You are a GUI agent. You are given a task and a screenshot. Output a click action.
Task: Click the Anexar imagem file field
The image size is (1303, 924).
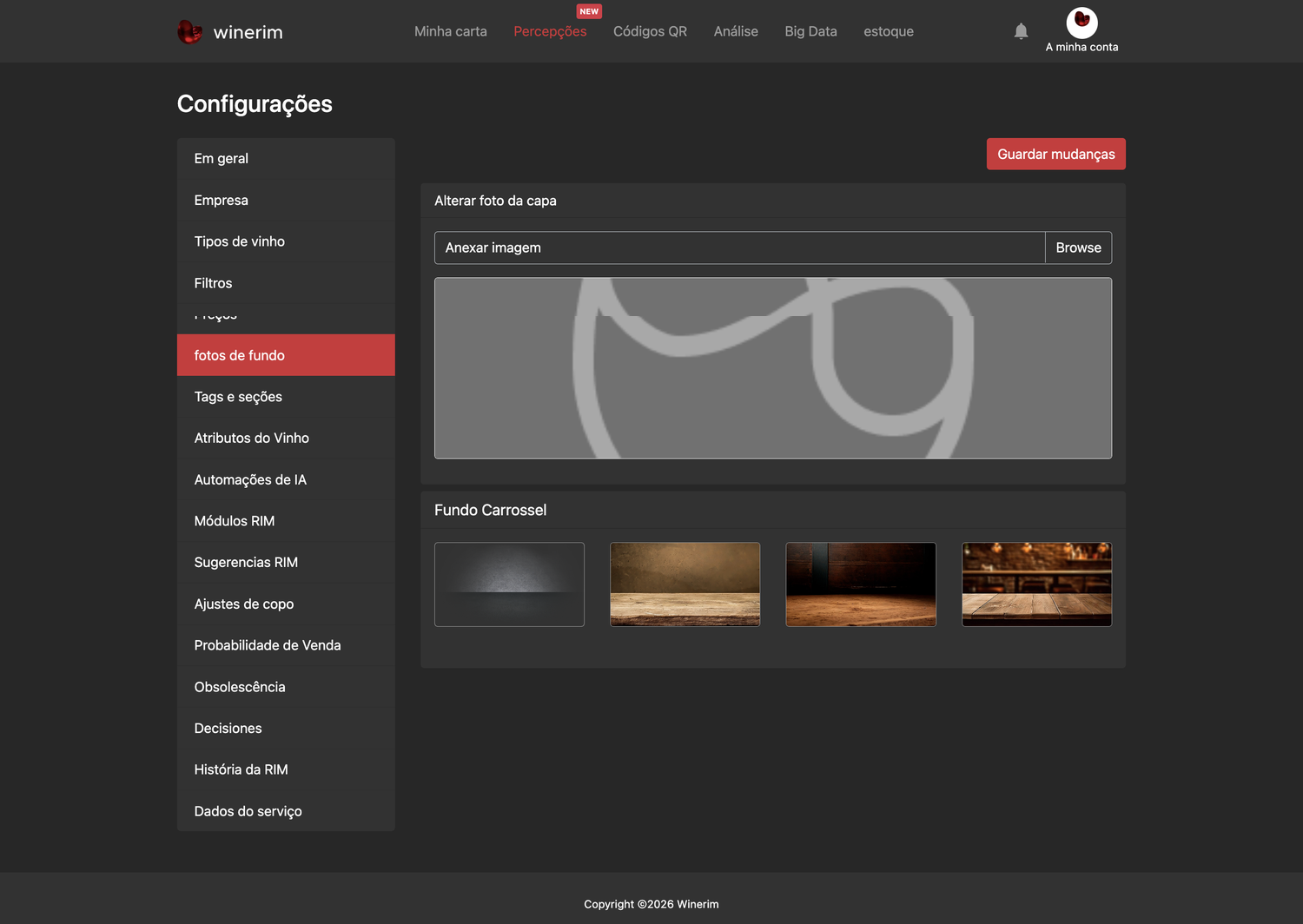pos(739,247)
